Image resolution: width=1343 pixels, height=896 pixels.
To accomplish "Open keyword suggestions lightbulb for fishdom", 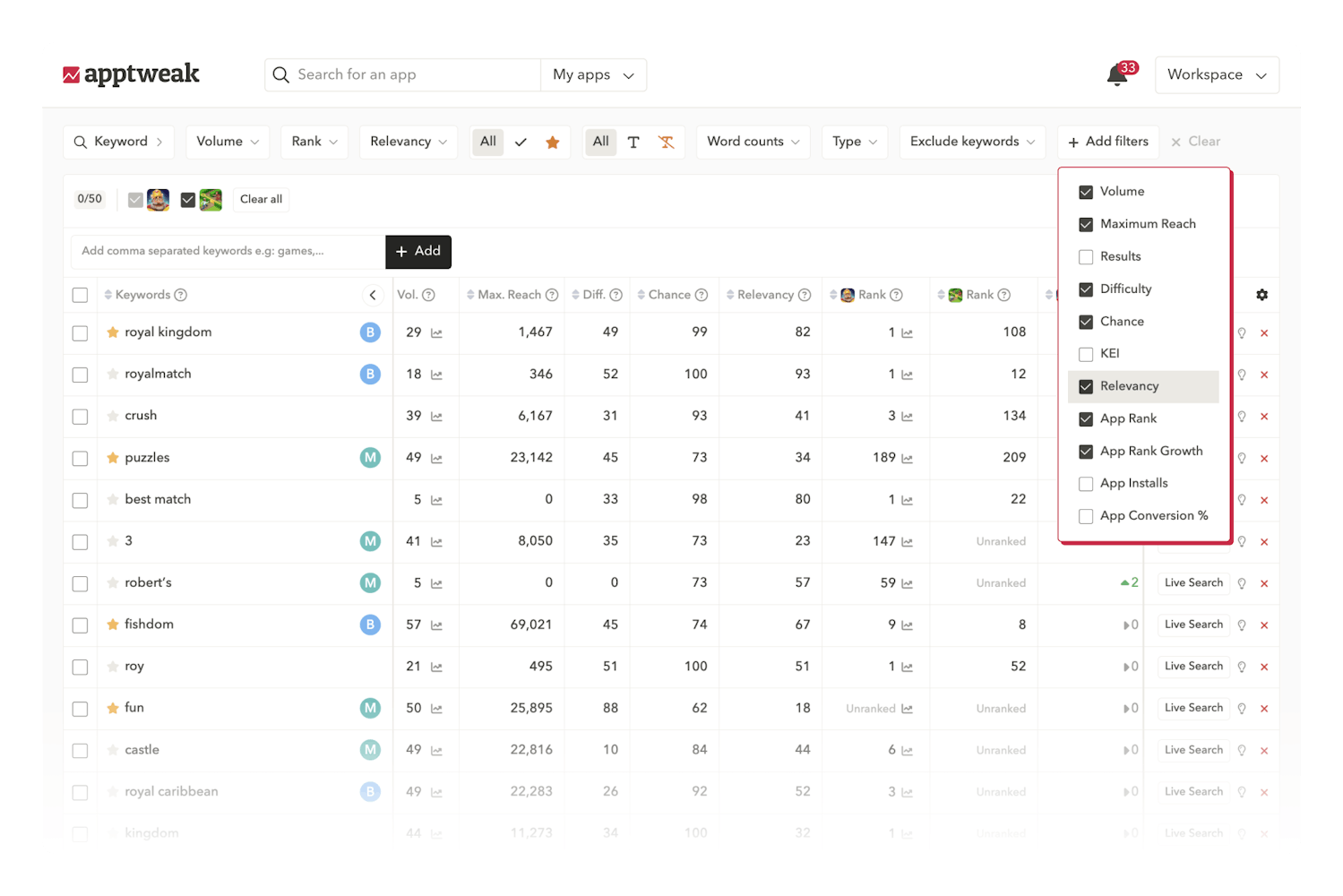I will tap(1242, 625).
